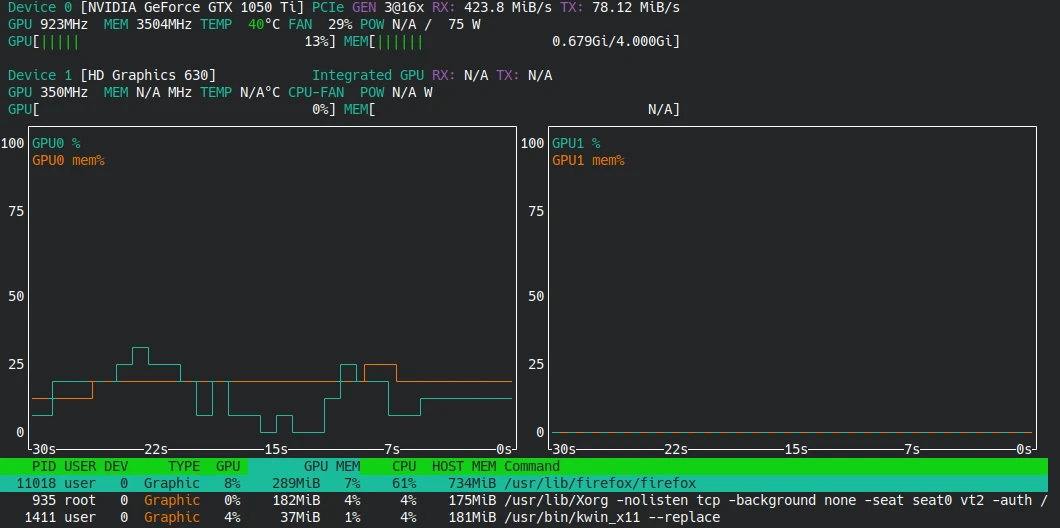Click PID 11018 in the process list
This screenshot has height=528, width=1060.
click(x=36, y=483)
